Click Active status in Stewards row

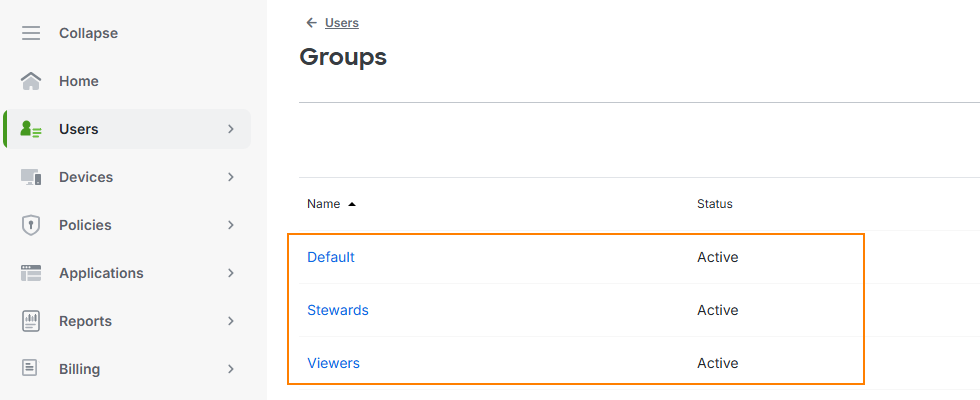pos(718,310)
